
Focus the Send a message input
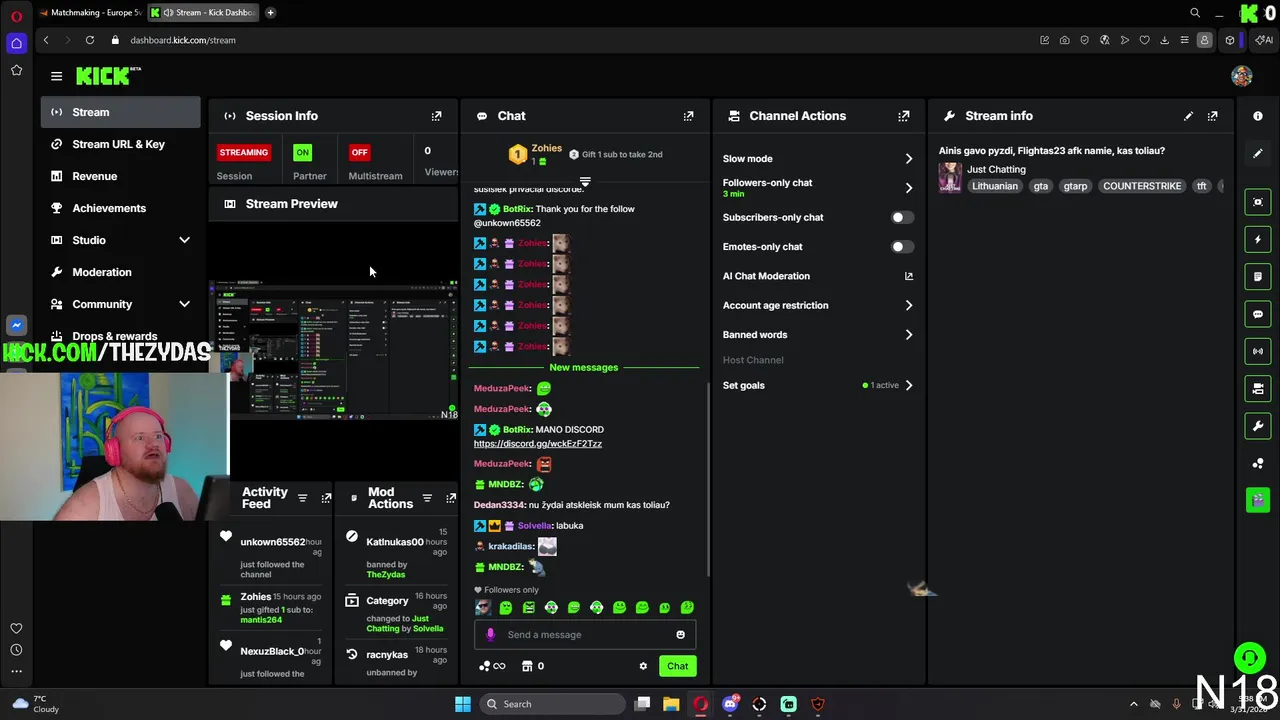(x=585, y=635)
